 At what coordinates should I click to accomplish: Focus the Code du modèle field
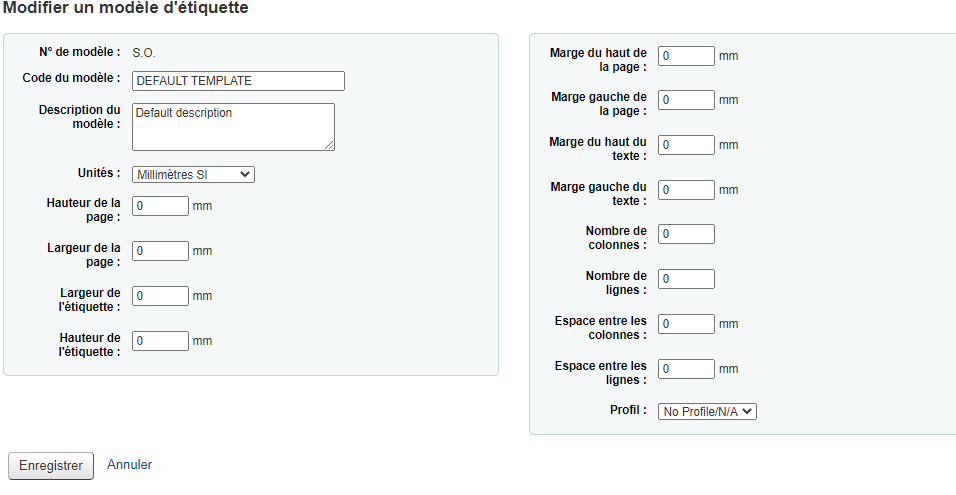(238, 81)
